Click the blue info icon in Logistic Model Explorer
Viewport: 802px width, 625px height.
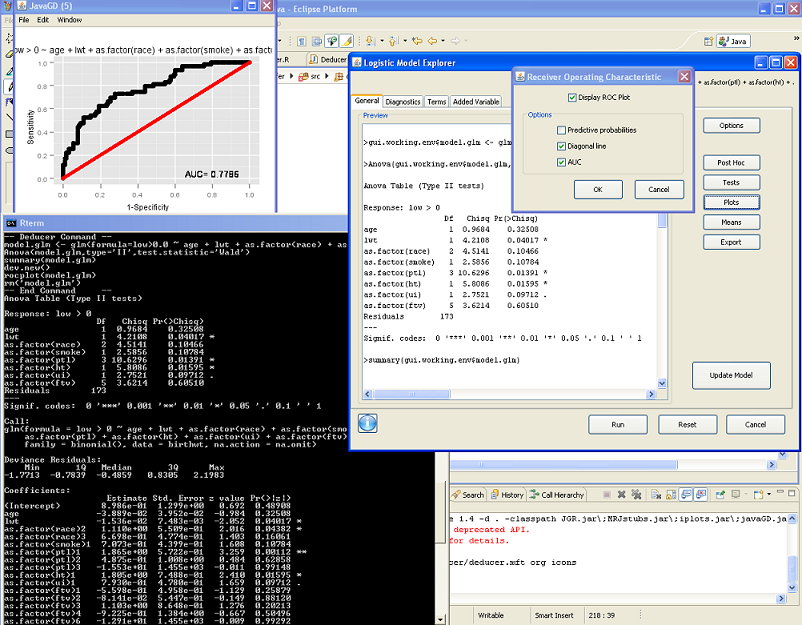click(368, 423)
